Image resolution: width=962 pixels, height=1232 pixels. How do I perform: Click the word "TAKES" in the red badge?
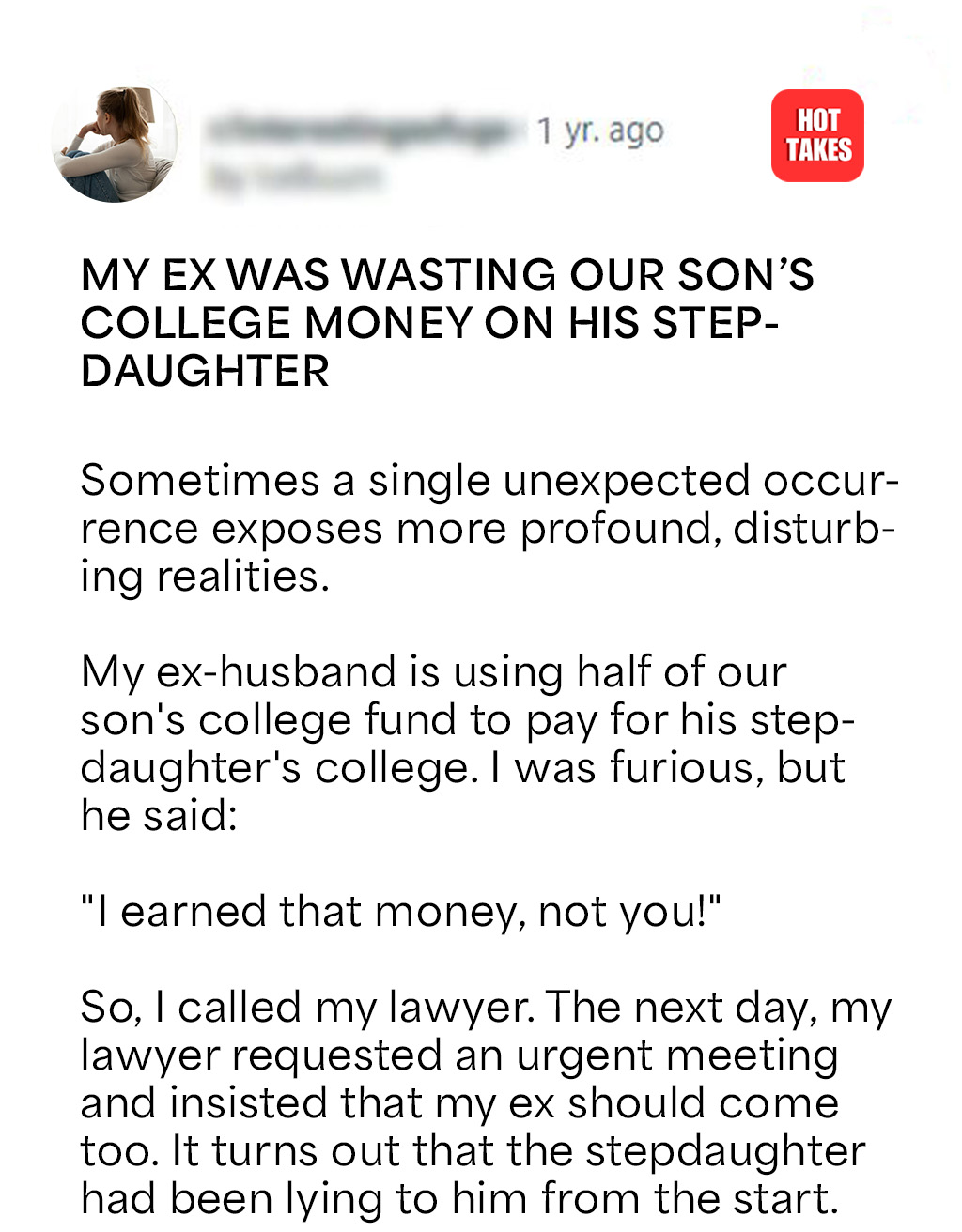tap(818, 150)
